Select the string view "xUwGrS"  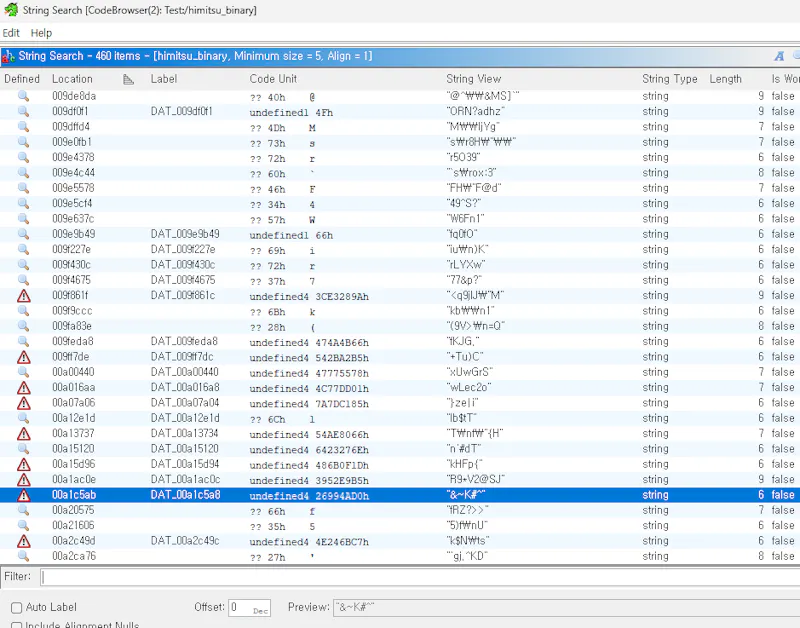point(469,372)
